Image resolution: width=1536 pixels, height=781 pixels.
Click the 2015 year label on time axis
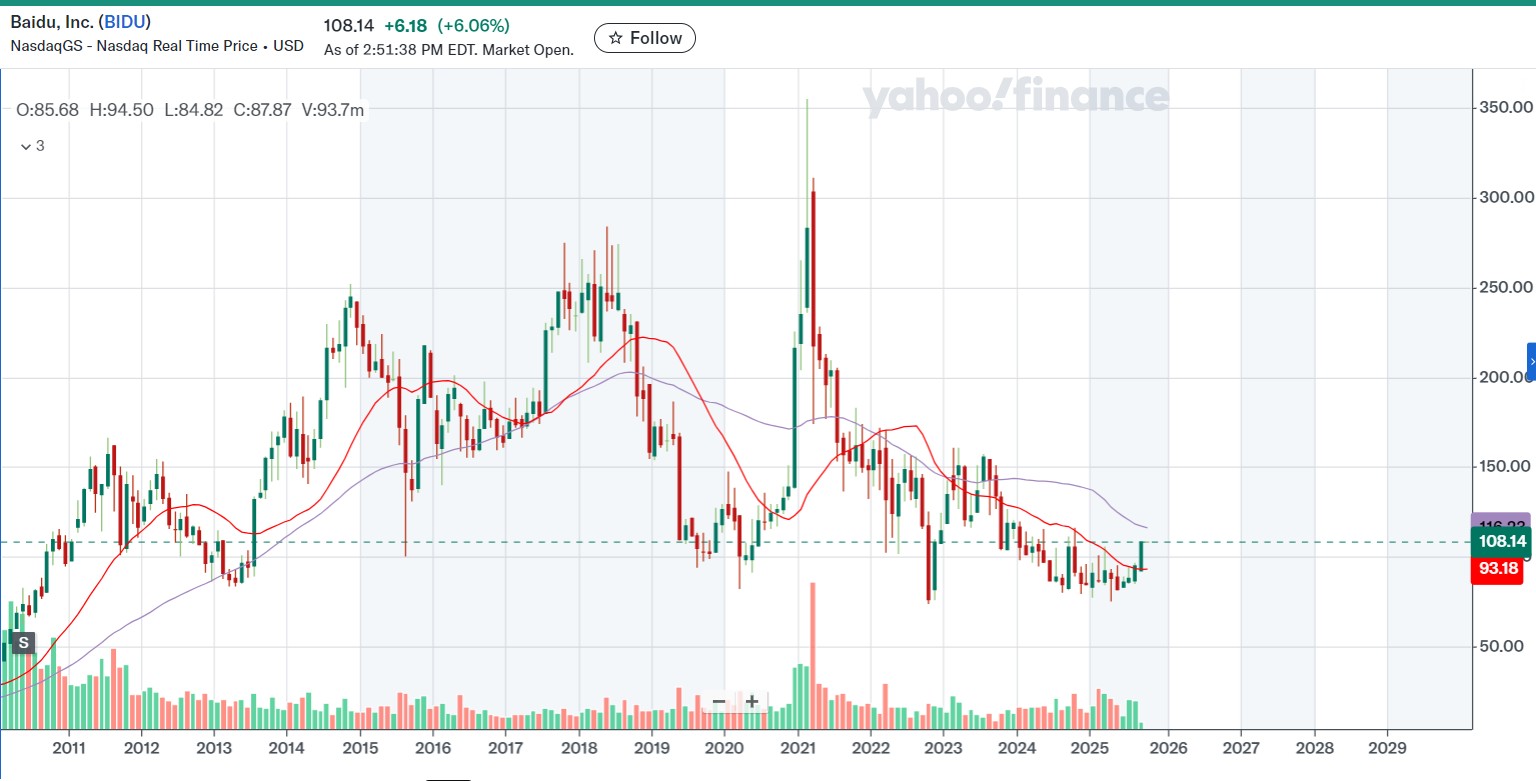[359, 748]
